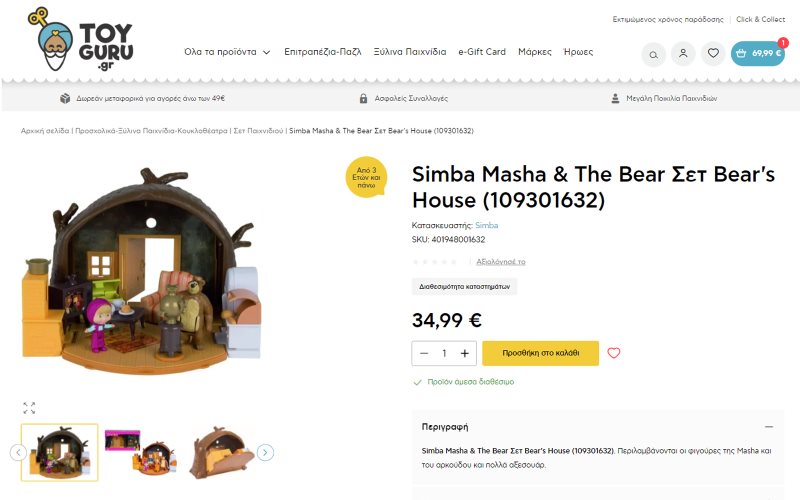
Task: Click the Προσθήκη στο καλάθι button
Action: click(540, 353)
